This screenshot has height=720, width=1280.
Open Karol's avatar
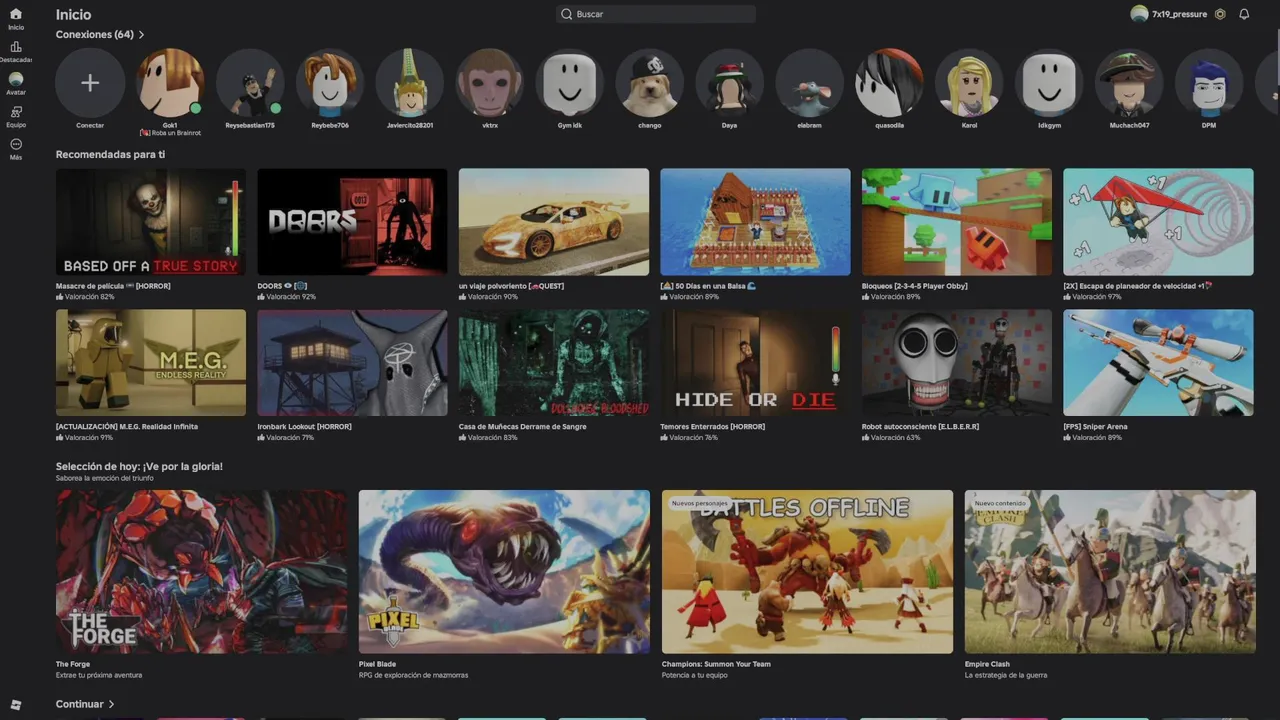point(969,83)
